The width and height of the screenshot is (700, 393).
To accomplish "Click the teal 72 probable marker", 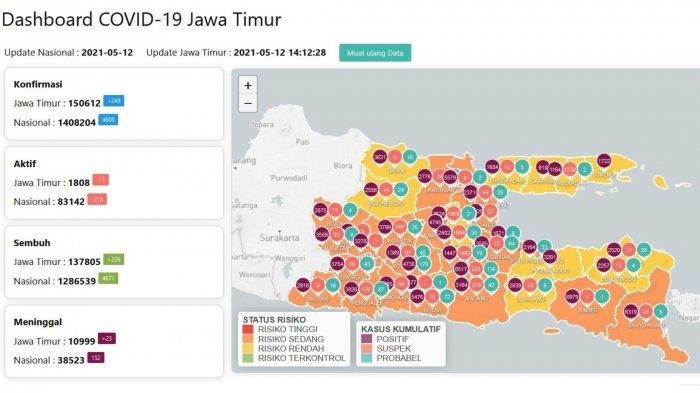I will [x=447, y=297].
